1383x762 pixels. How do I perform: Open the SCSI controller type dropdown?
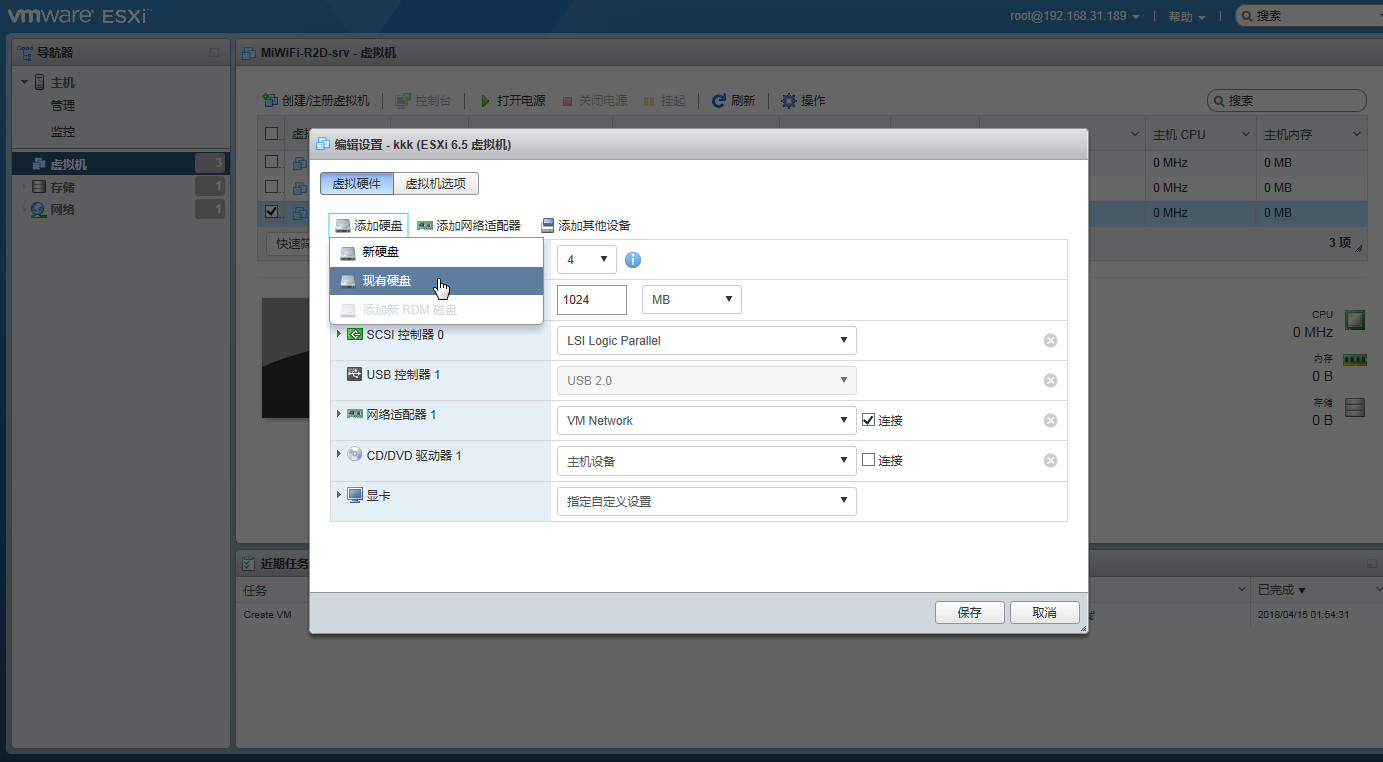[706, 340]
